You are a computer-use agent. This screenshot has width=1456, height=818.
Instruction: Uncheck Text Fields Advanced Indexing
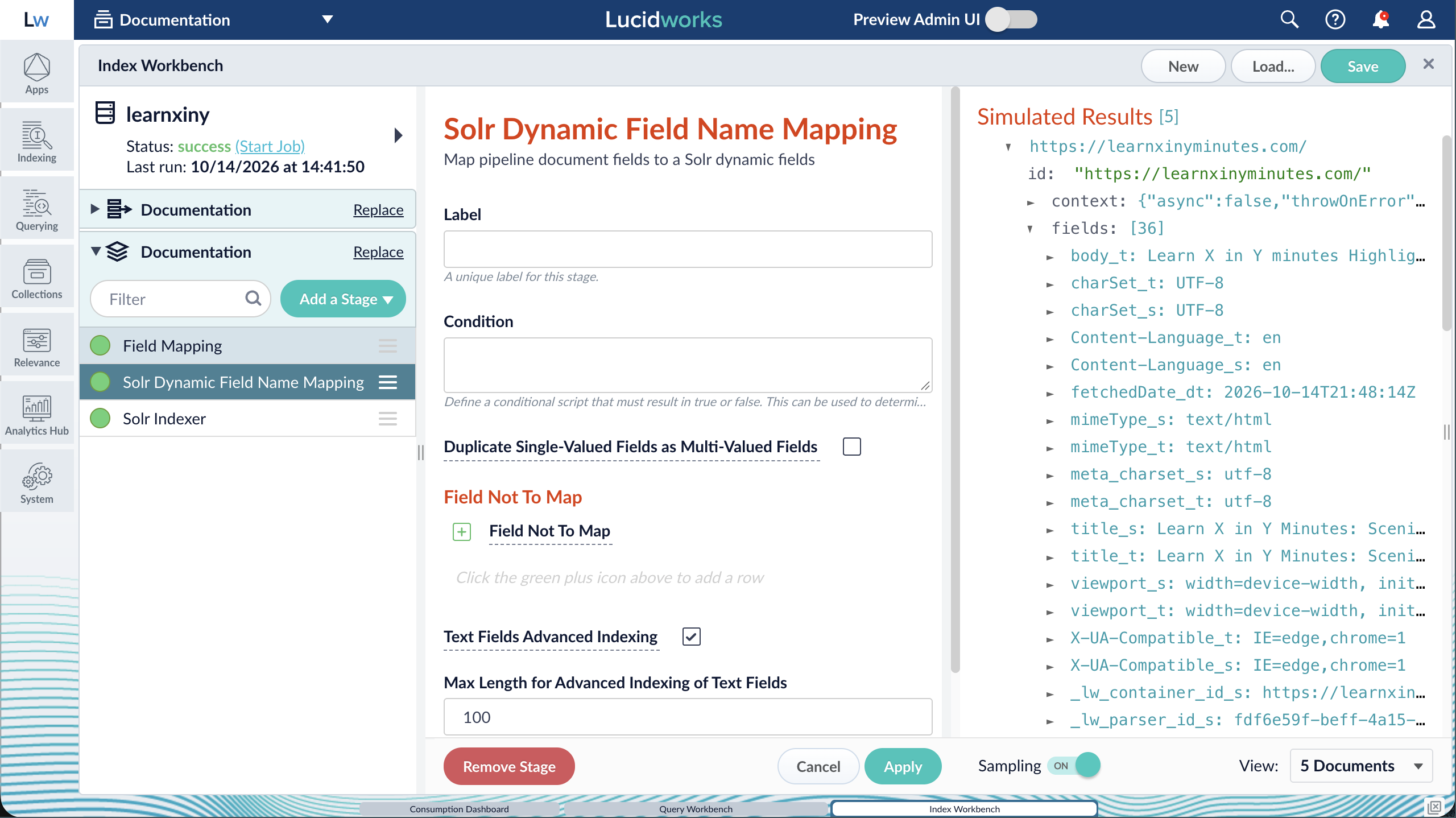coord(691,637)
